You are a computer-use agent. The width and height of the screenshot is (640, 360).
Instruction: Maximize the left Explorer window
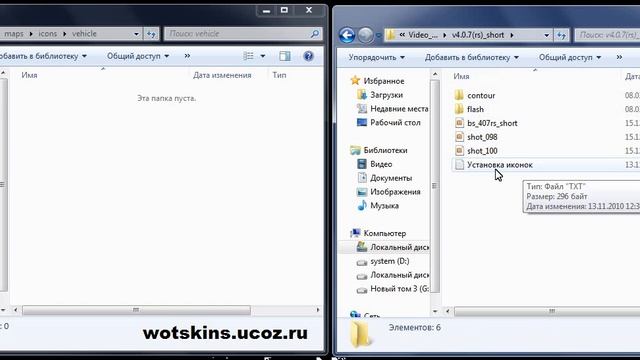284,10
